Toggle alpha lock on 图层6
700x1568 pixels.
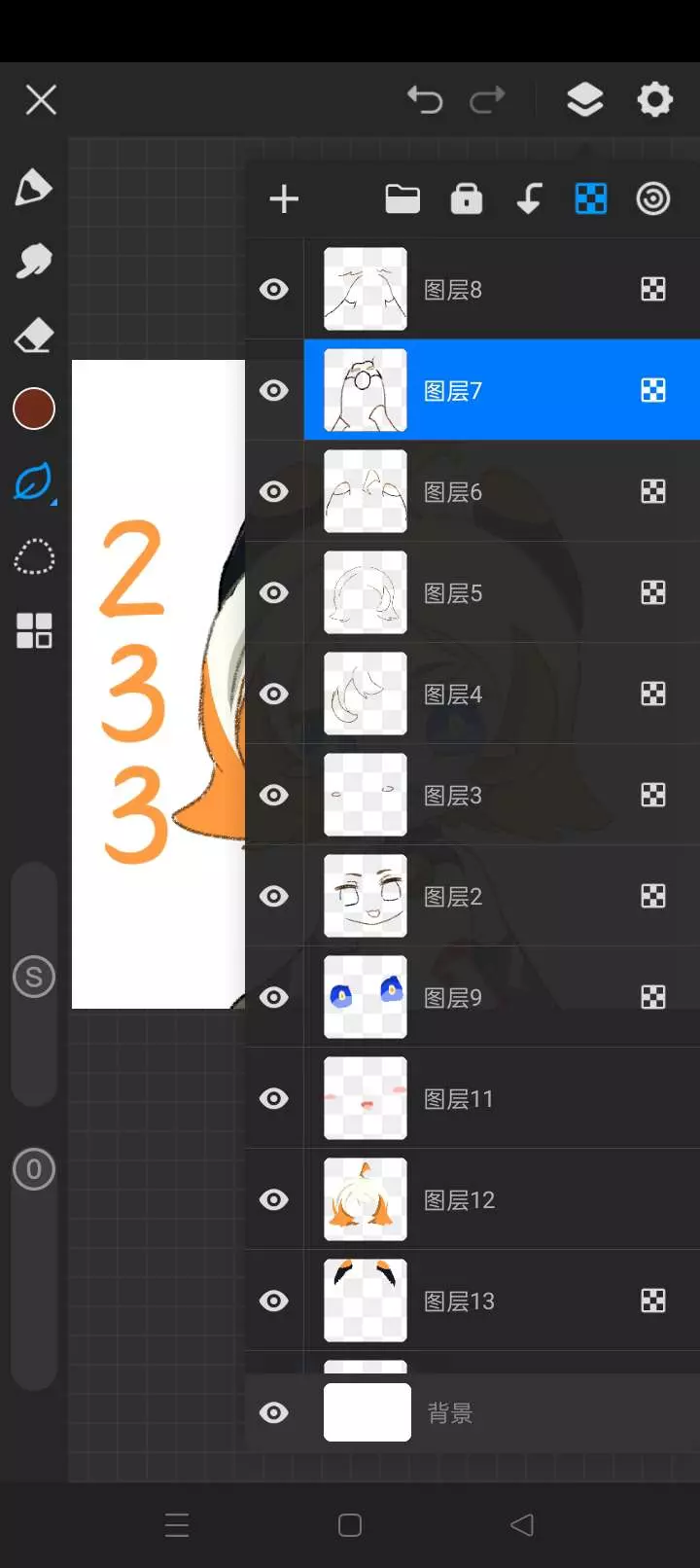(653, 491)
